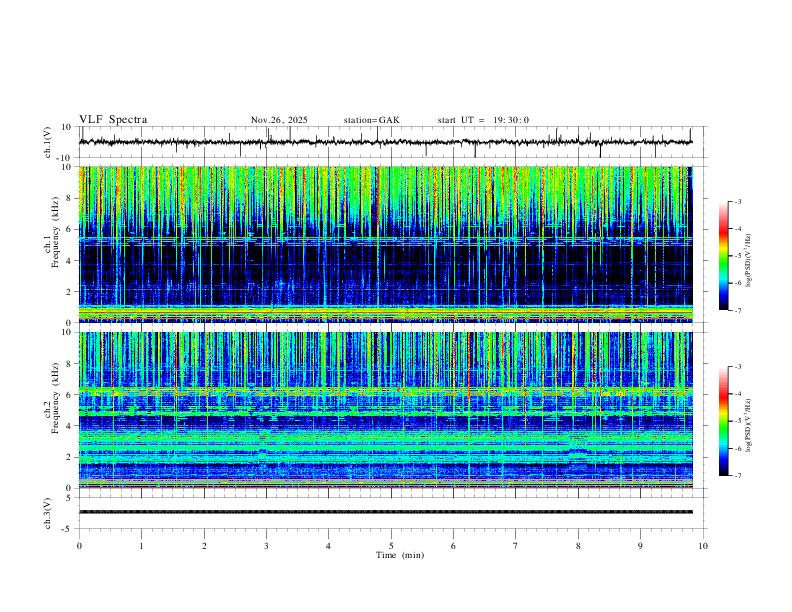Screen dimensions: 792x612
Task: Click the "0" tick on the time axis
Action: point(79,546)
